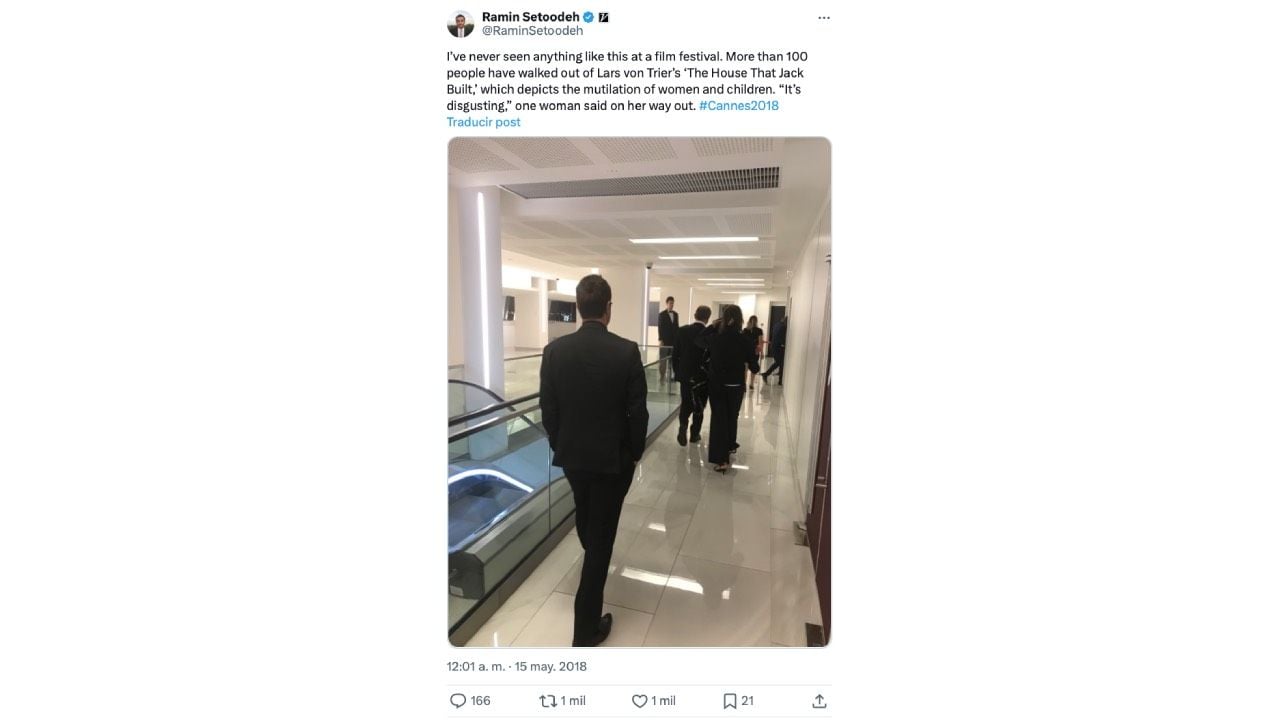This screenshot has width=1280, height=720.
Task: Open Ramin Setoodeh's profile avatar
Action: tap(460, 24)
